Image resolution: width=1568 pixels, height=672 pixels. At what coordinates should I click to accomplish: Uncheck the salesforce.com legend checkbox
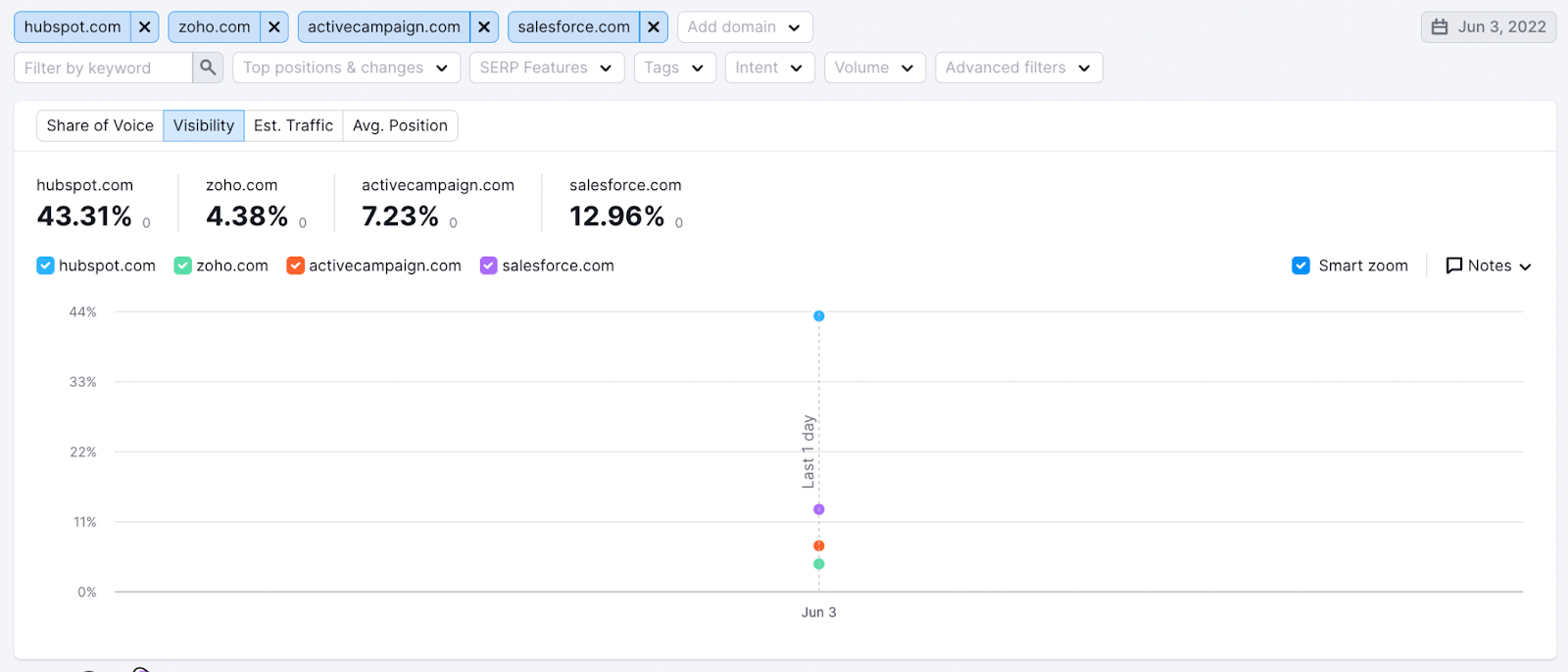pyautogui.click(x=488, y=265)
